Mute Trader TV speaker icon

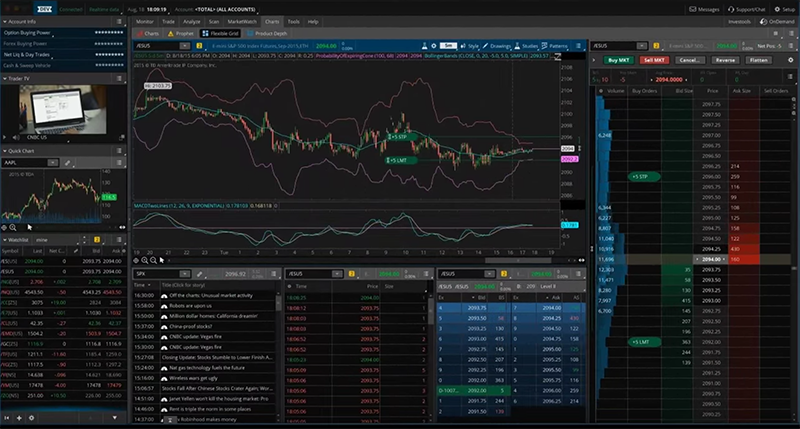(x=16, y=137)
